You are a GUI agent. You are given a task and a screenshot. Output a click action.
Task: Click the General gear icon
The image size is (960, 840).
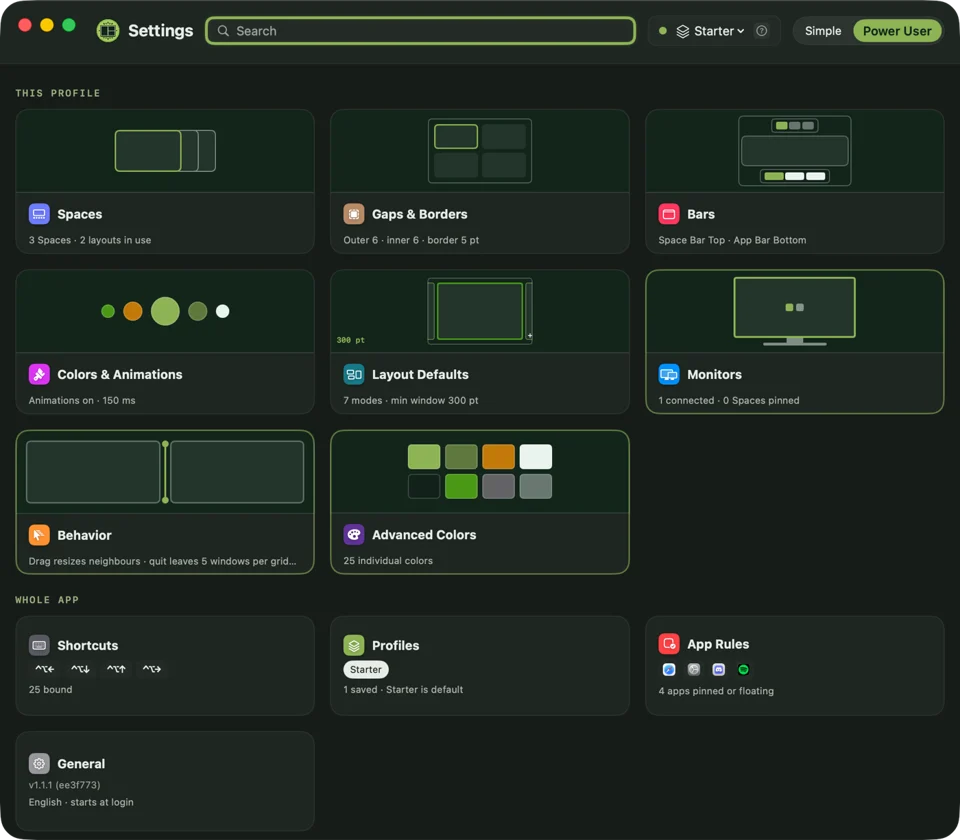[39, 763]
